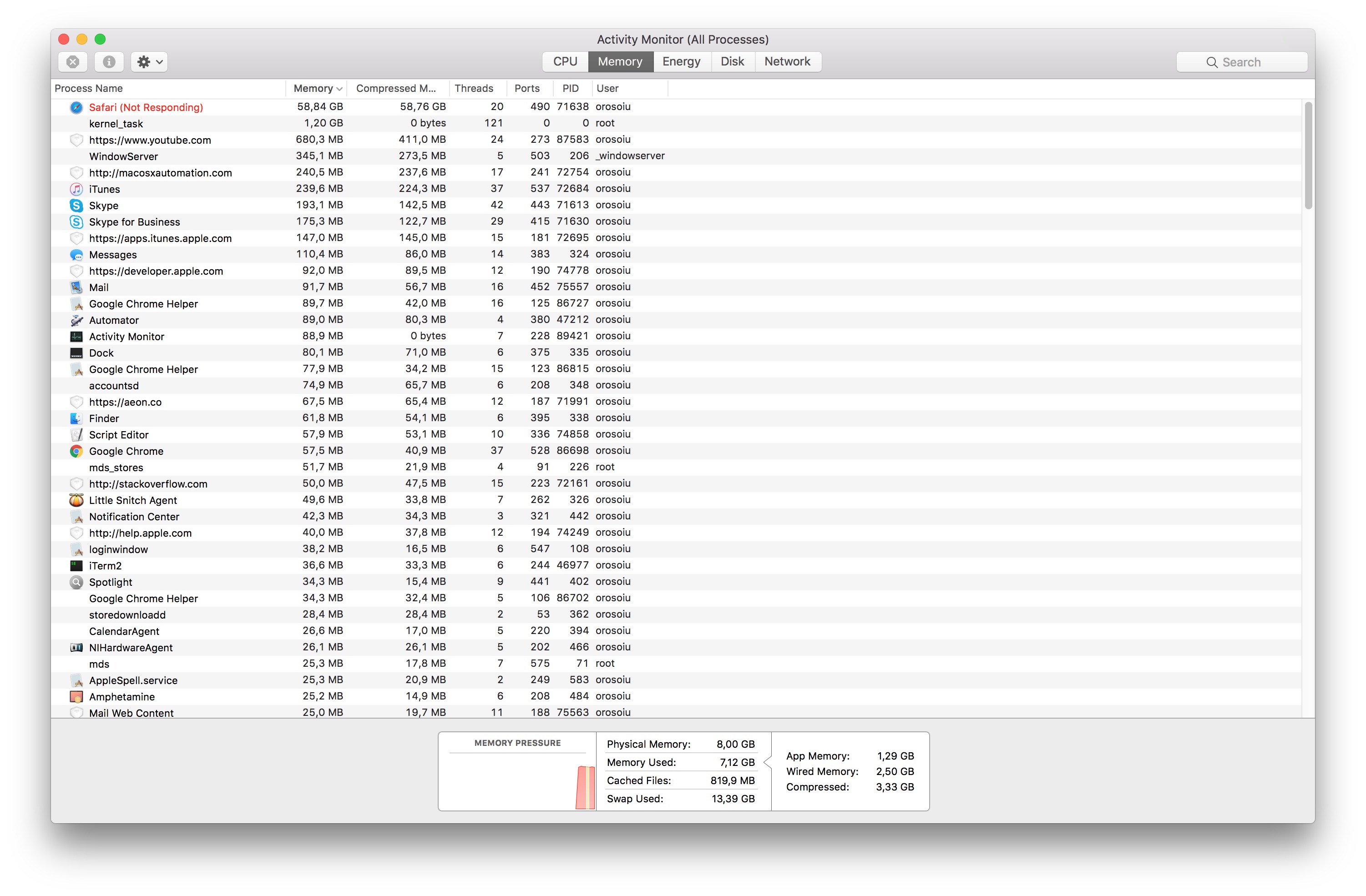Select the kernel_task process row

(x=676, y=123)
